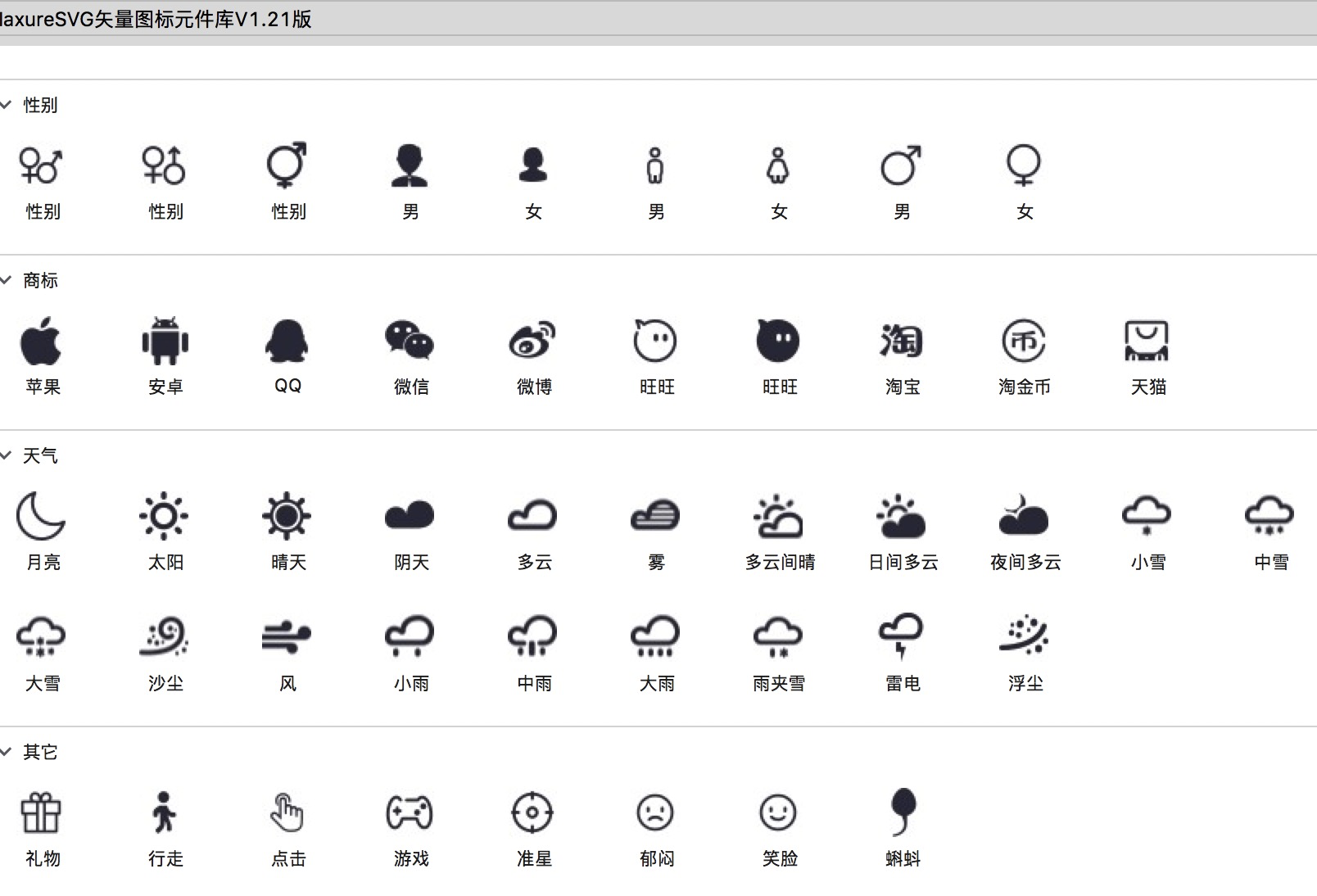Select the 小雨 light rain icon
The image size is (1317, 896).
coord(410,637)
